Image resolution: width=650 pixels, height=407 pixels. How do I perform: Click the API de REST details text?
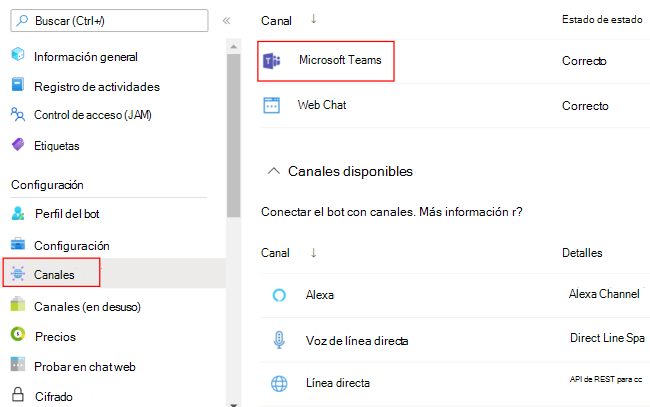606,379
